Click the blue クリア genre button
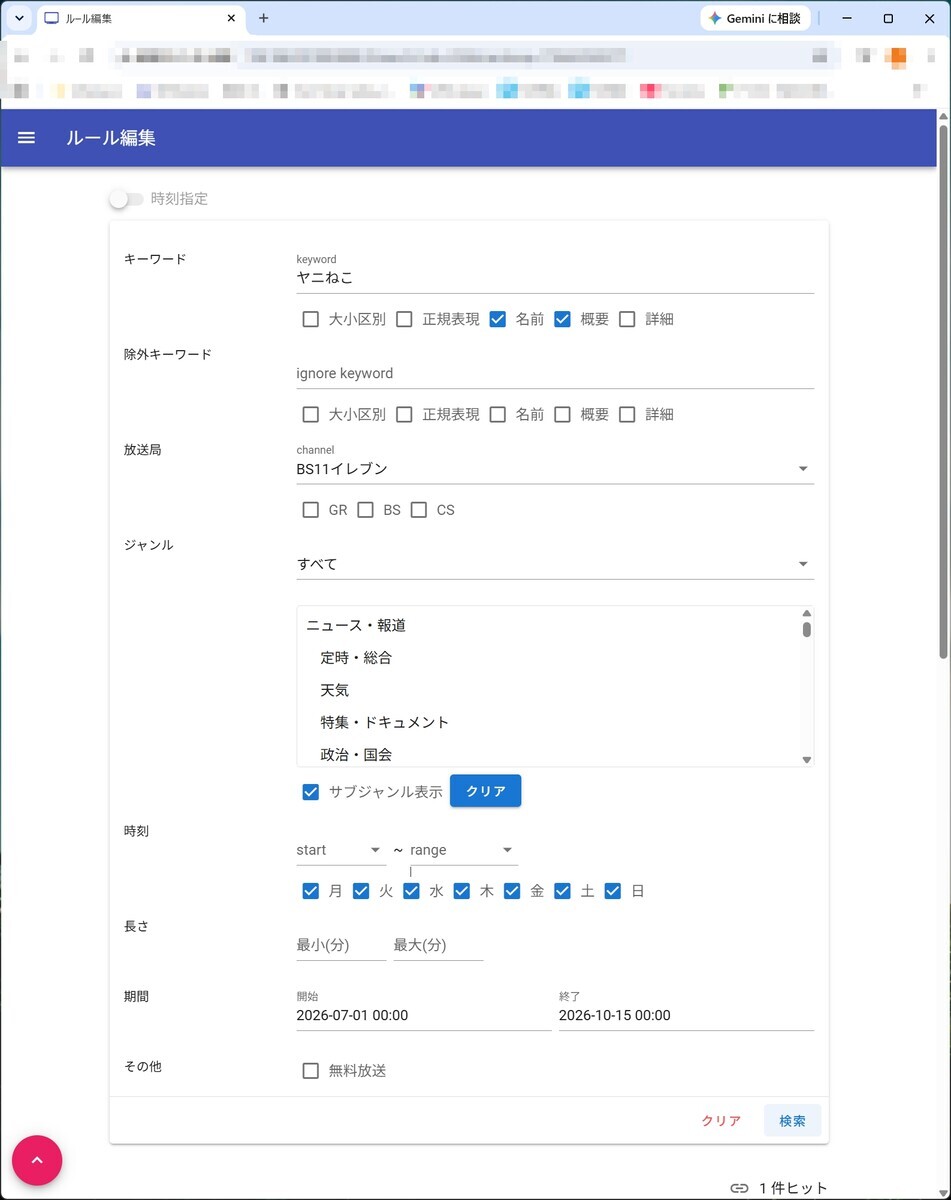951x1200 pixels. 485,791
